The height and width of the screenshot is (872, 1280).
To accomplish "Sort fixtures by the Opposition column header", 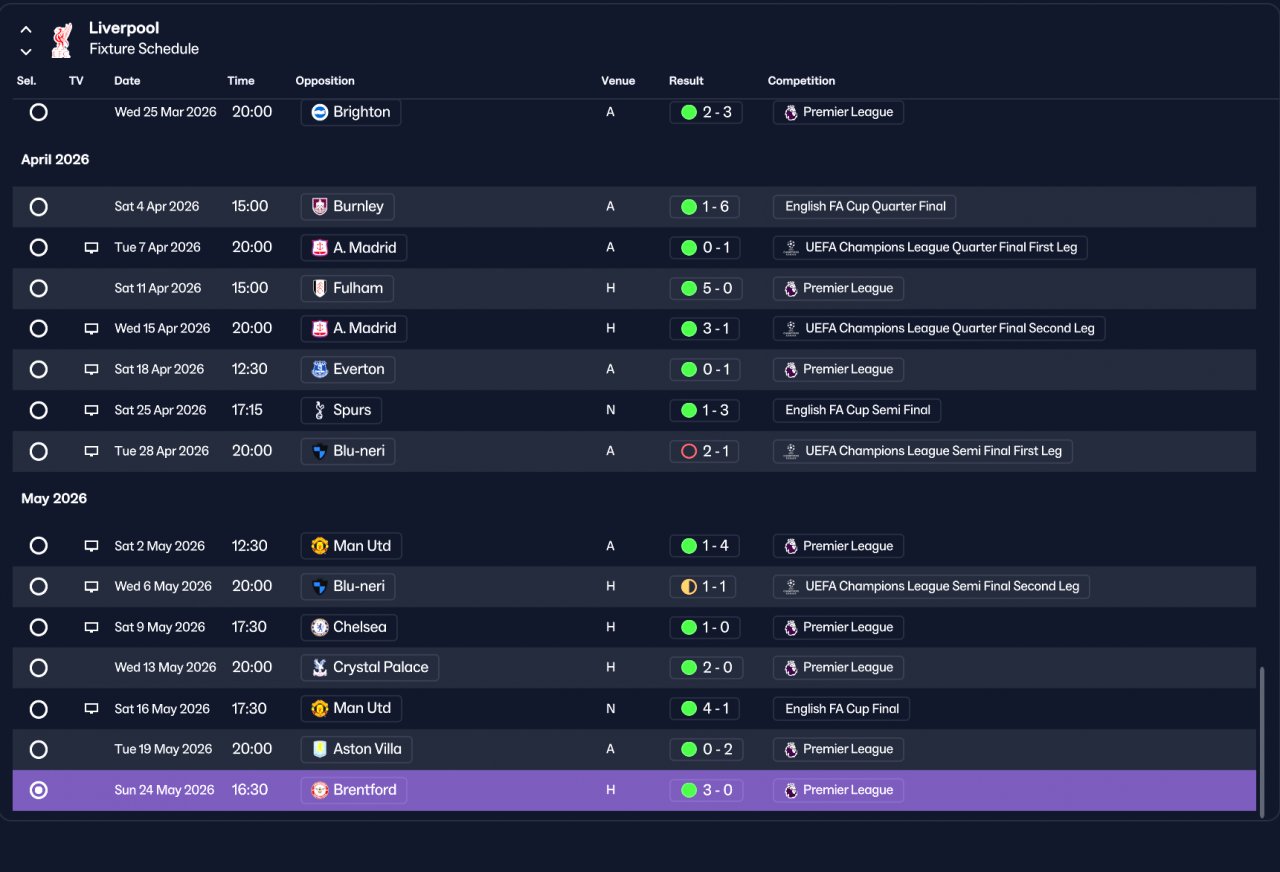I will [325, 81].
